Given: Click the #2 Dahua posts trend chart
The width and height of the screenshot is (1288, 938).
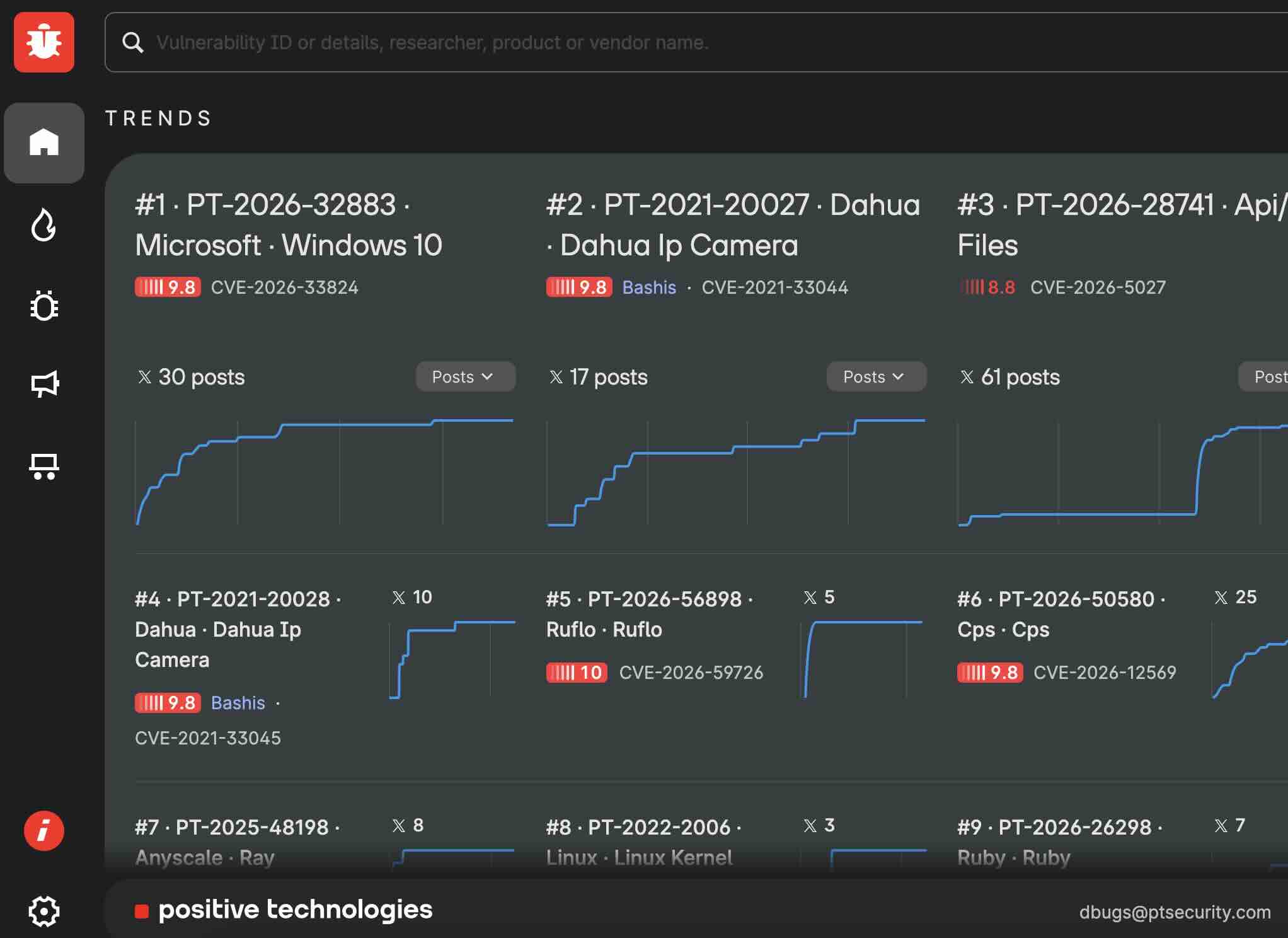Looking at the screenshot, I should [735, 472].
